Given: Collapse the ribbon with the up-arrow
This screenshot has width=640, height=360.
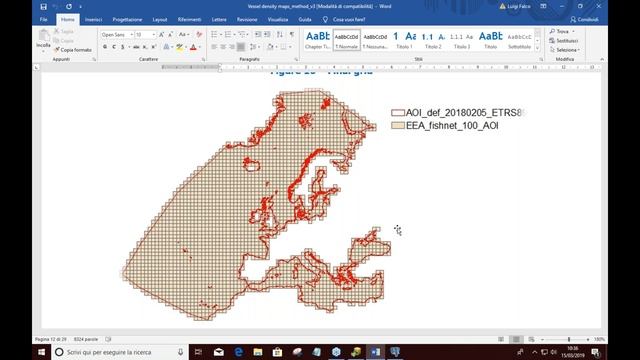Looking at the screenshot, I should pyautogui.click(x=602, y=60).
